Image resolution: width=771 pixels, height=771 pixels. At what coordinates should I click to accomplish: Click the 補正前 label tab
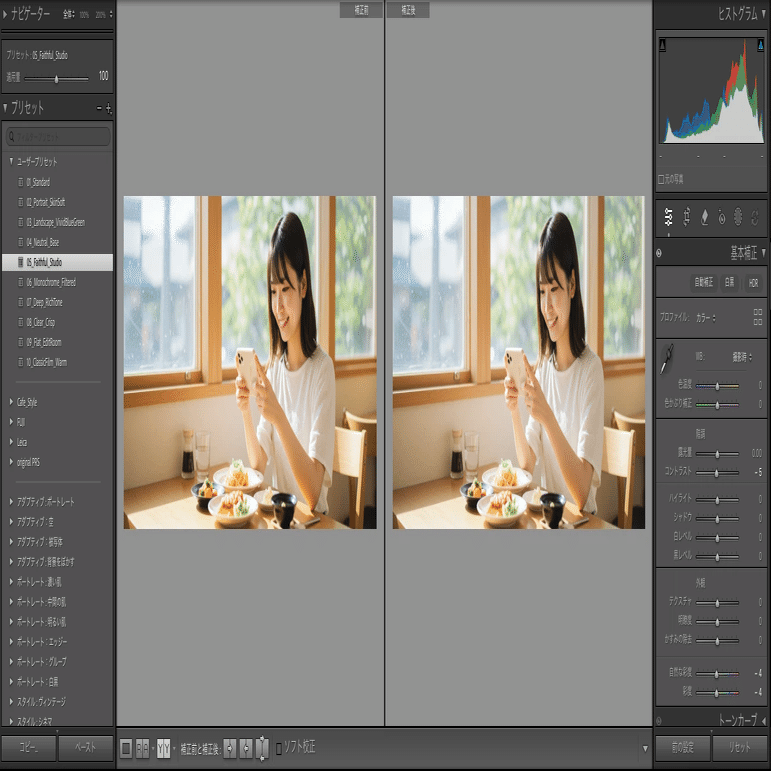pyautogui.click(x=361, y=10)
